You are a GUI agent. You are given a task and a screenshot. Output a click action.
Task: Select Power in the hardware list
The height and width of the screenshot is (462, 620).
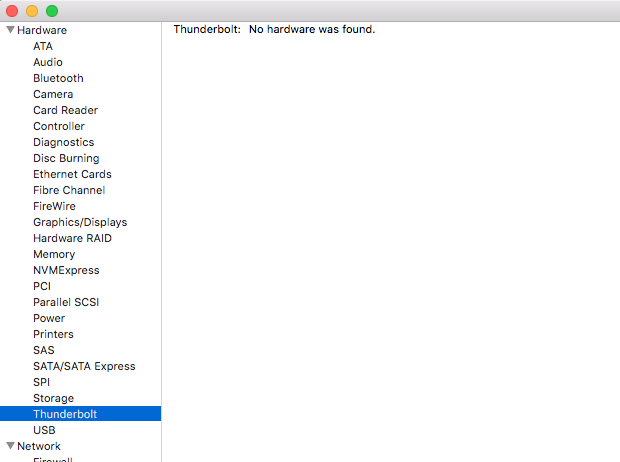(49, 318)
